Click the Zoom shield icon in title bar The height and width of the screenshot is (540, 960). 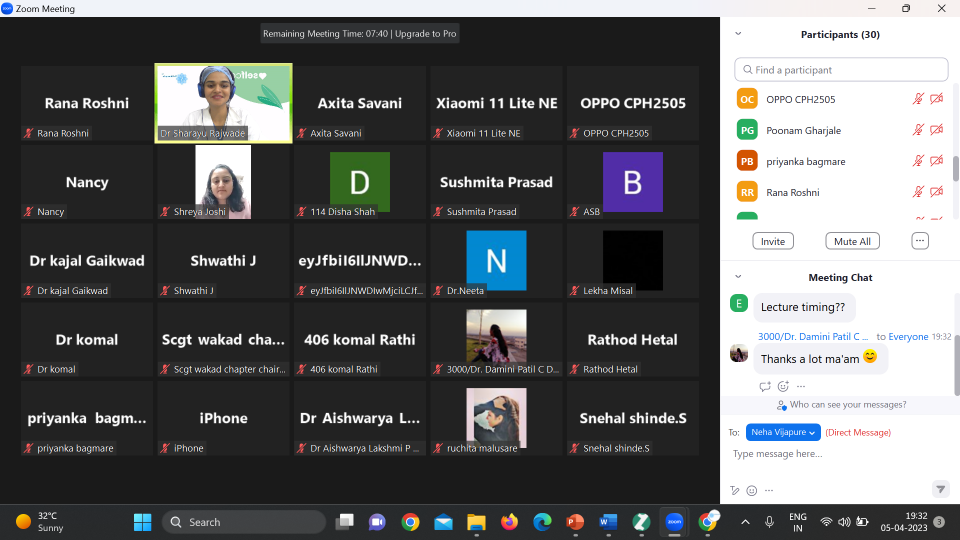[8, 9]
